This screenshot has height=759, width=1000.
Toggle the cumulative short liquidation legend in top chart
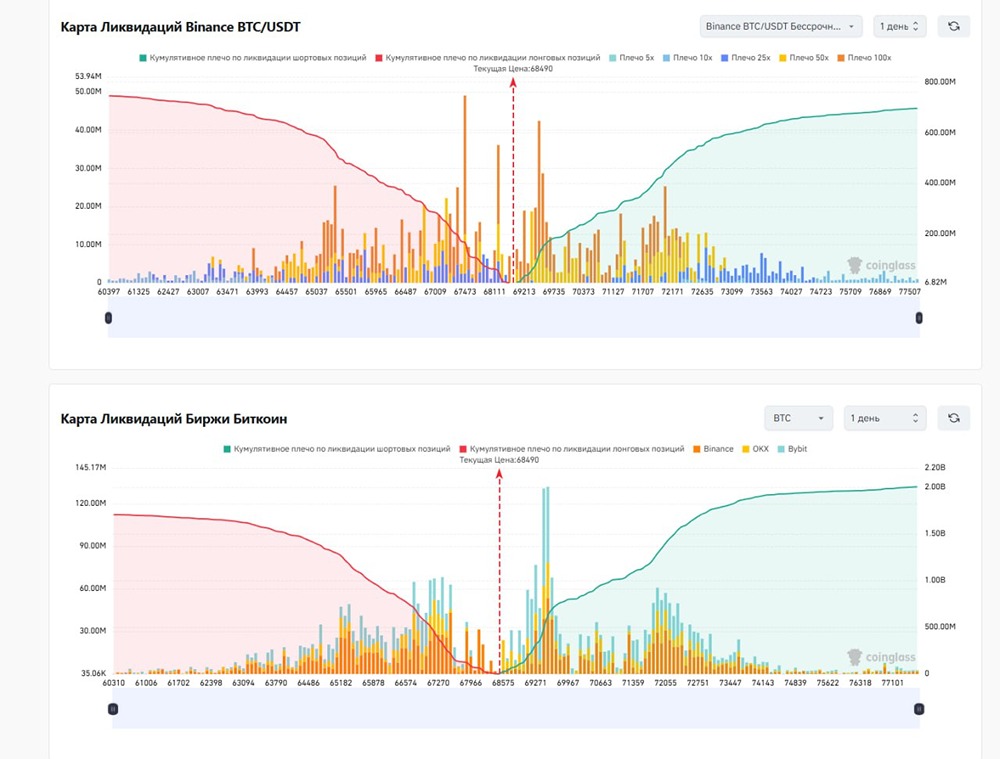tap(253, 57)
